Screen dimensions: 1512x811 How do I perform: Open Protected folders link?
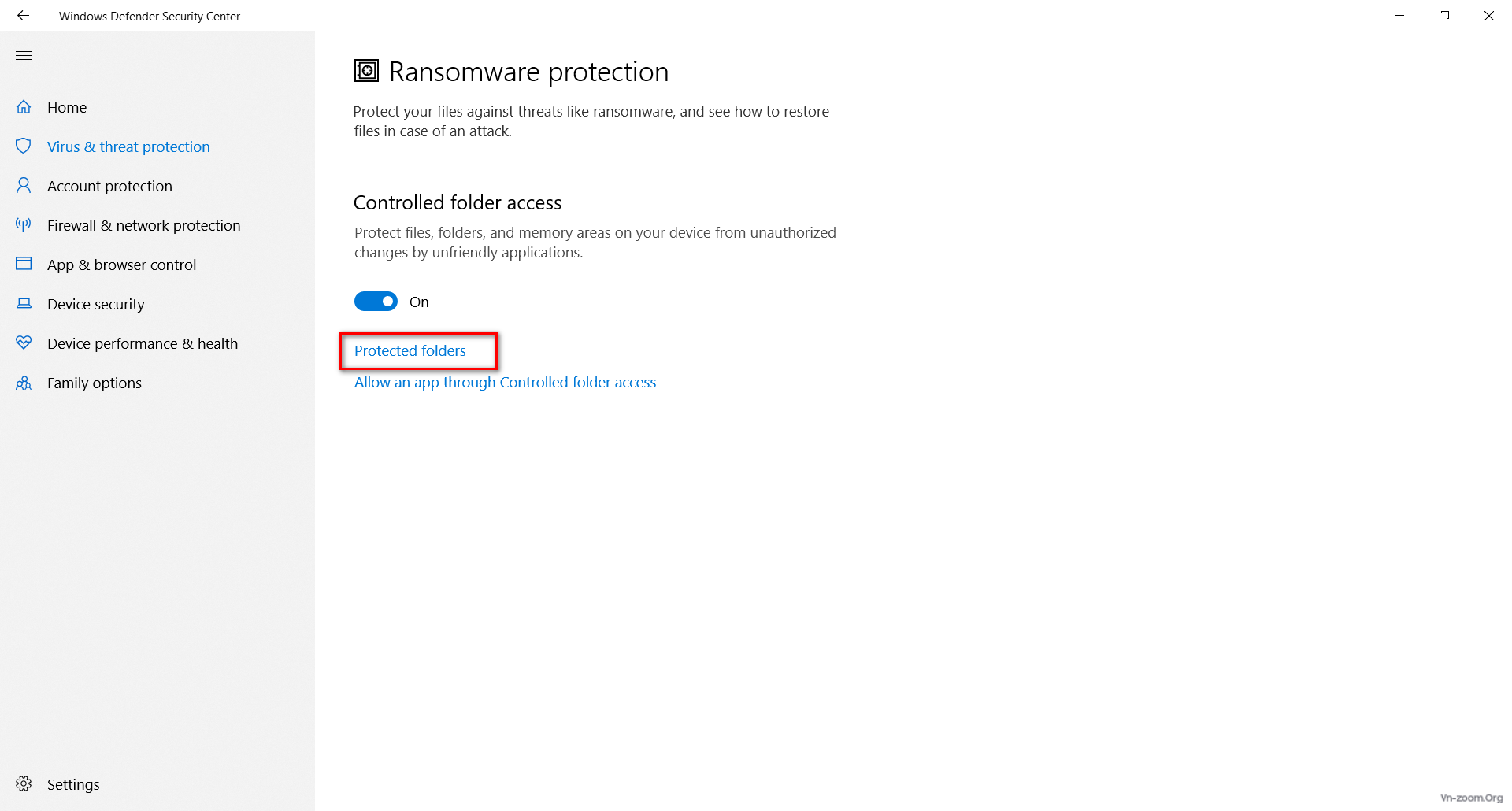[410, 350]
